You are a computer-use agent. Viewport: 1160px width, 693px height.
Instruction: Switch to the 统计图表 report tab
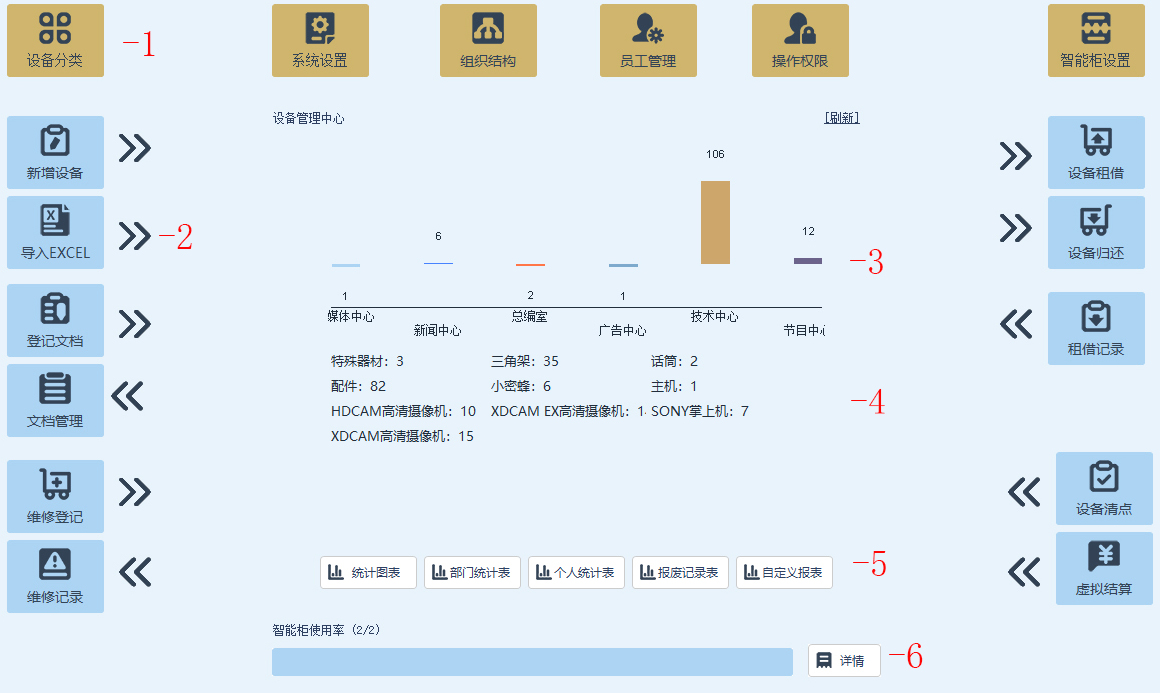point(368,573)
